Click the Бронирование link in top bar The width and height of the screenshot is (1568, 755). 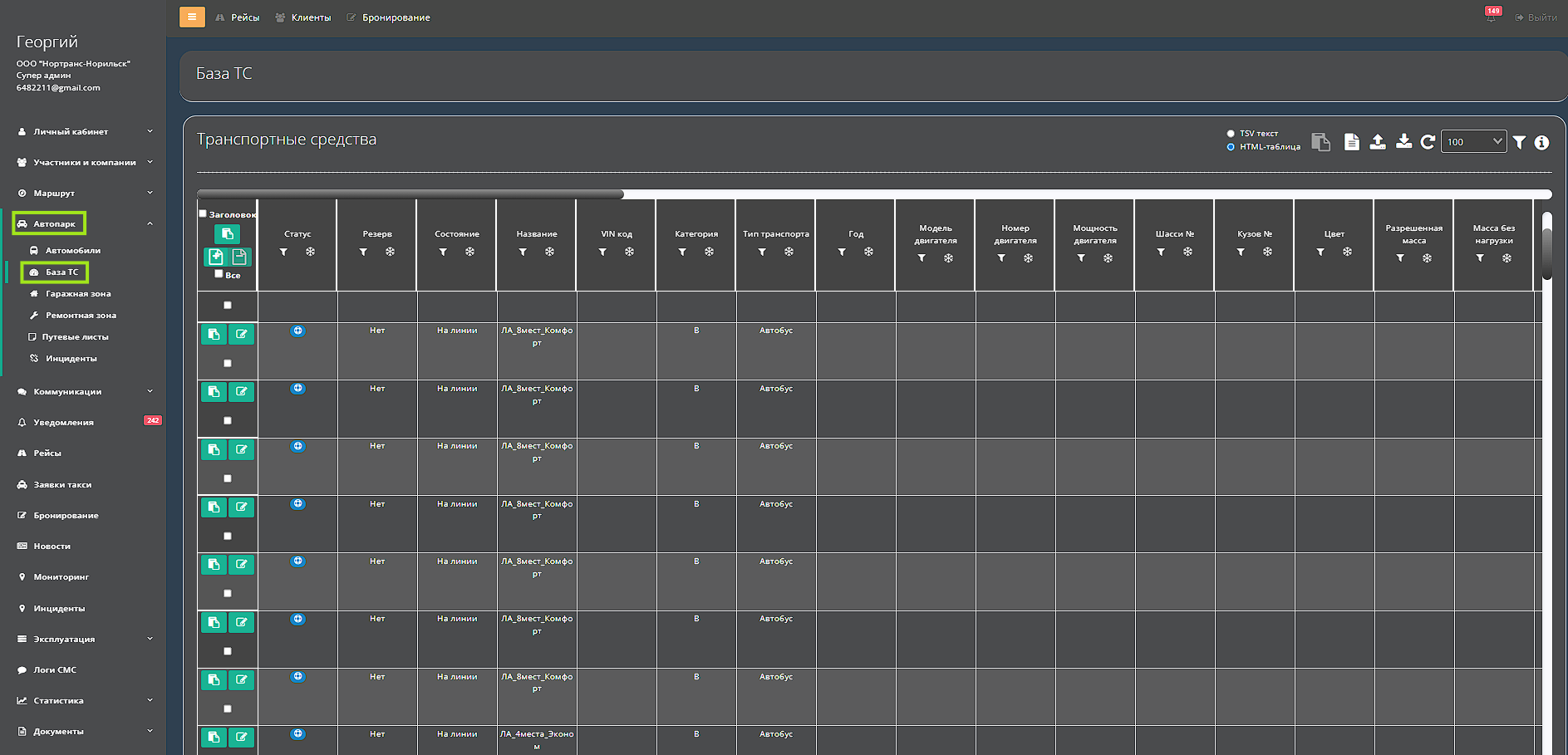396,17
